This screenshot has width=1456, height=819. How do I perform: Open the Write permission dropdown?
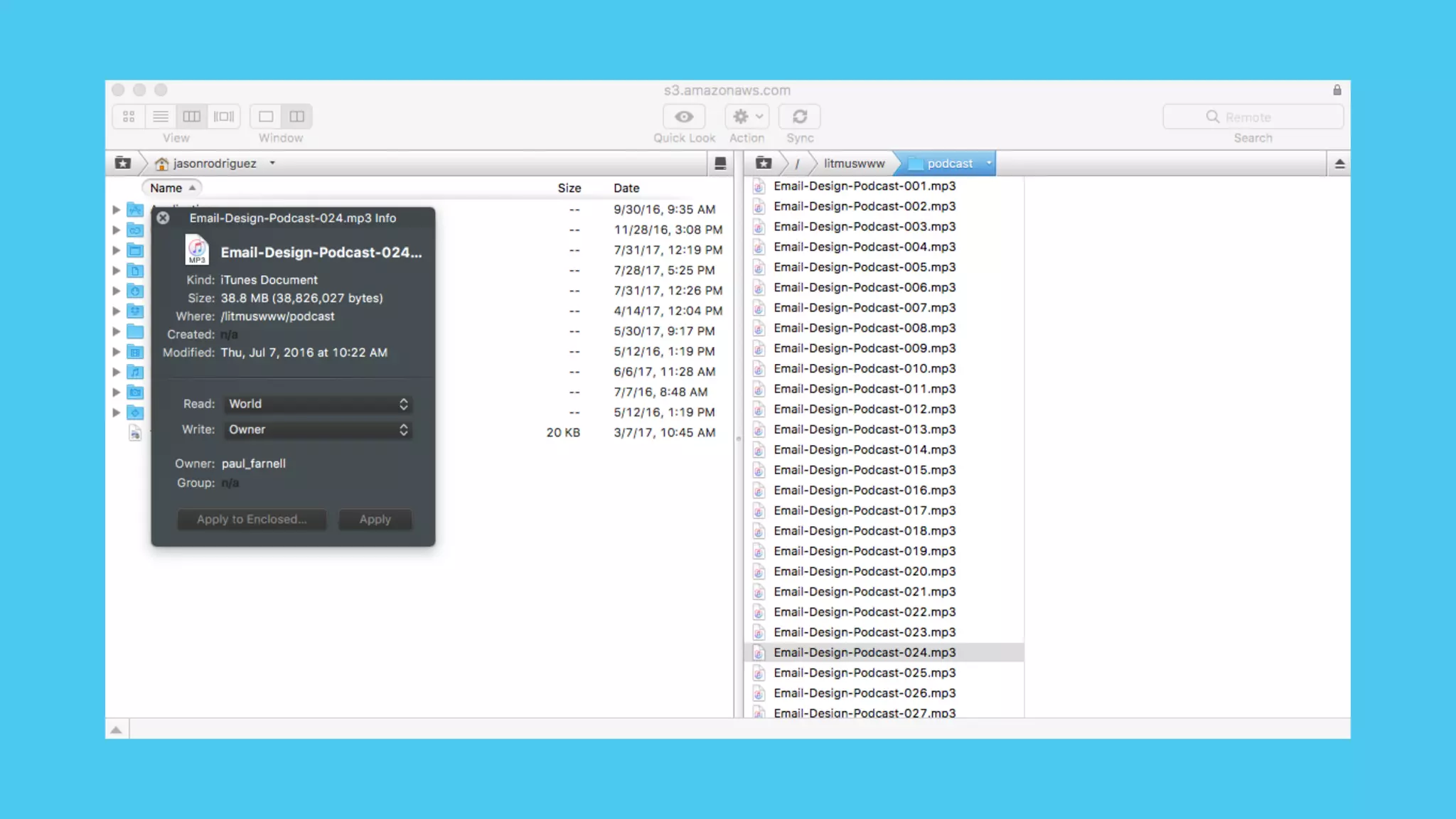318,429
